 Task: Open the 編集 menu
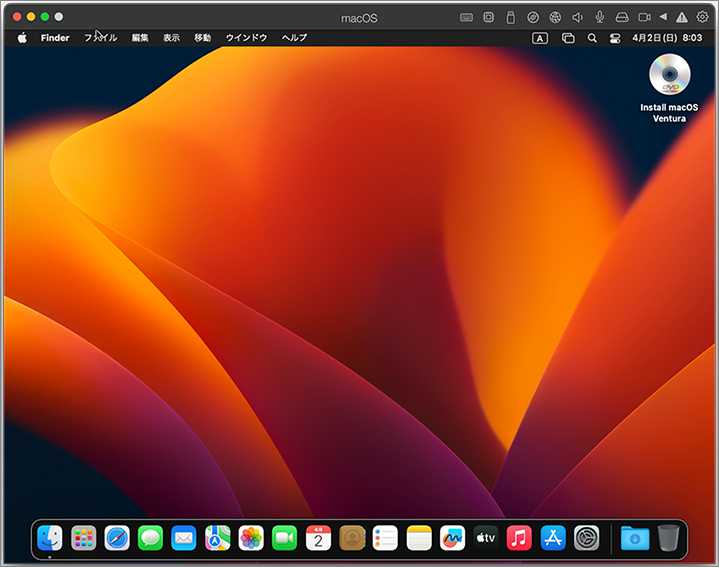click(140, 38)
